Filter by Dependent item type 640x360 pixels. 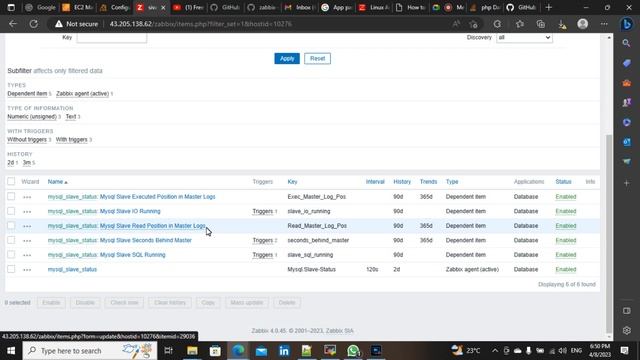(x=27, y=93)
